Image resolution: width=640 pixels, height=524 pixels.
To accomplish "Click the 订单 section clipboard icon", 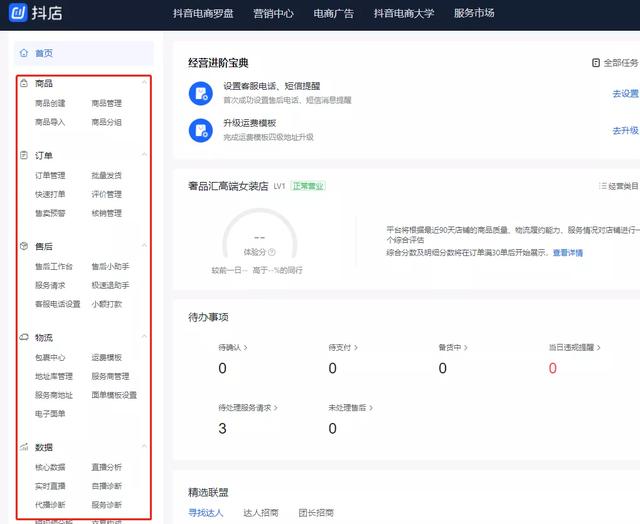I will pyautogui.click(x=24, y=155).
